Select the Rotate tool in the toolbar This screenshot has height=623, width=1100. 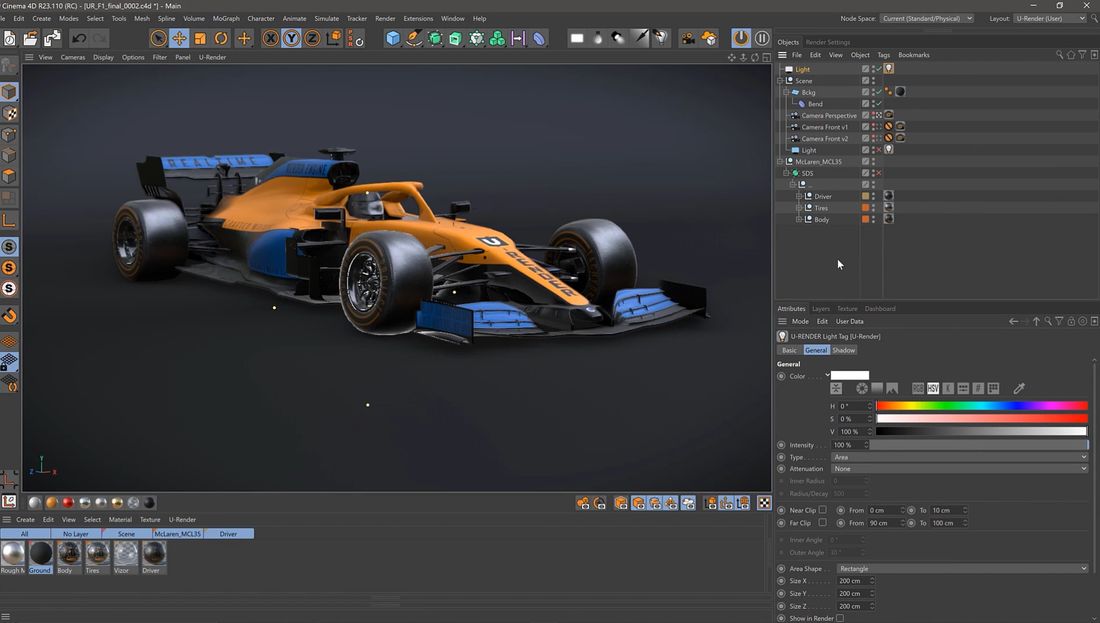point(220,38)
